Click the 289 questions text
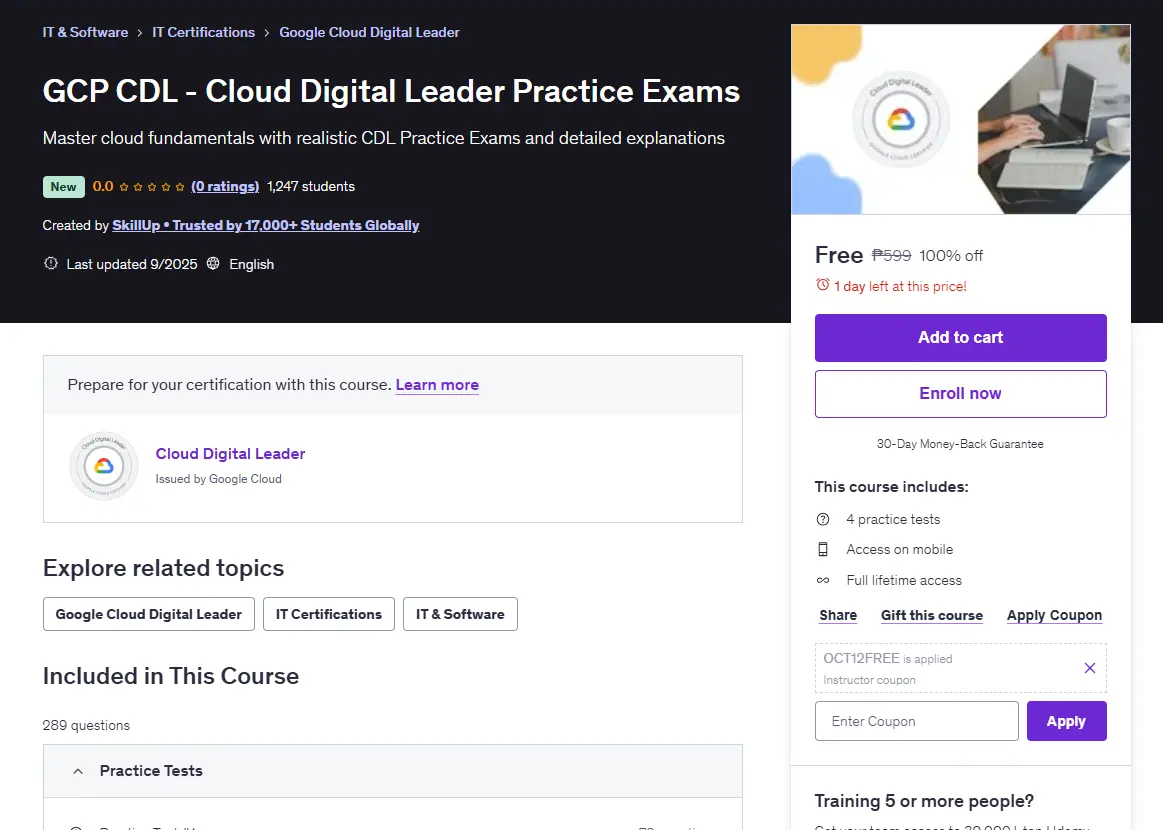The width and height of the screenshot is (1163, 830). 86,725
